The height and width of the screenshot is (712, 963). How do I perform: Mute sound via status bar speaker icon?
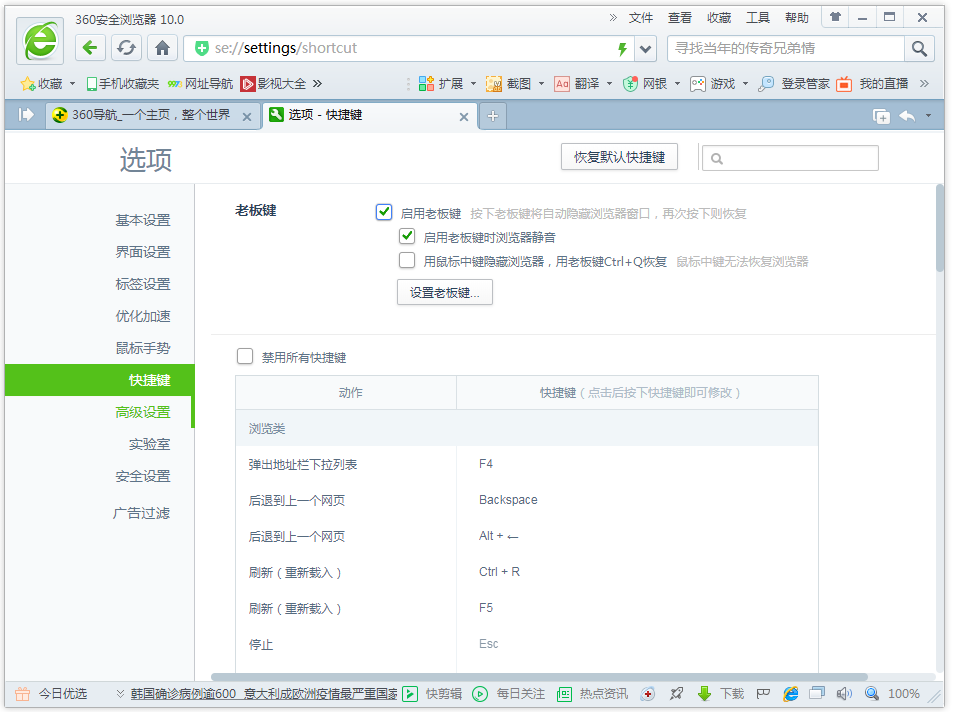click(x=843, y=693)
